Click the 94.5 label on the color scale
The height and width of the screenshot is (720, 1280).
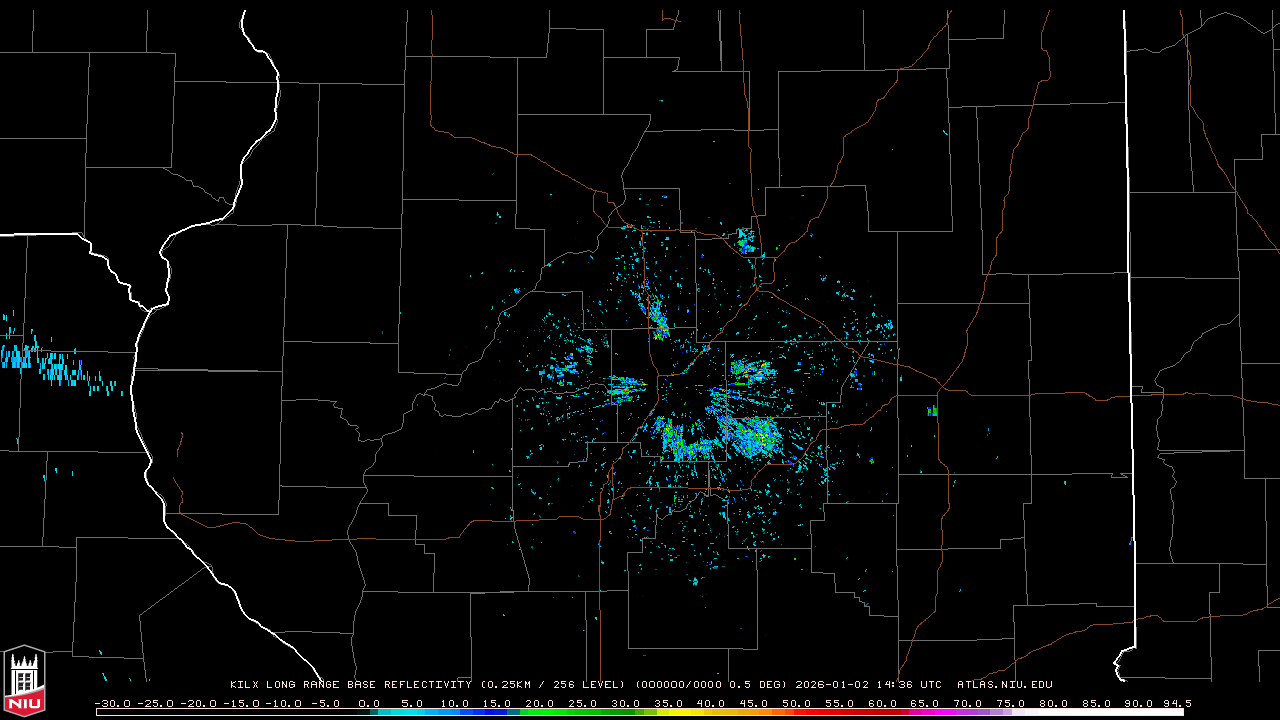coord(1176,703)
